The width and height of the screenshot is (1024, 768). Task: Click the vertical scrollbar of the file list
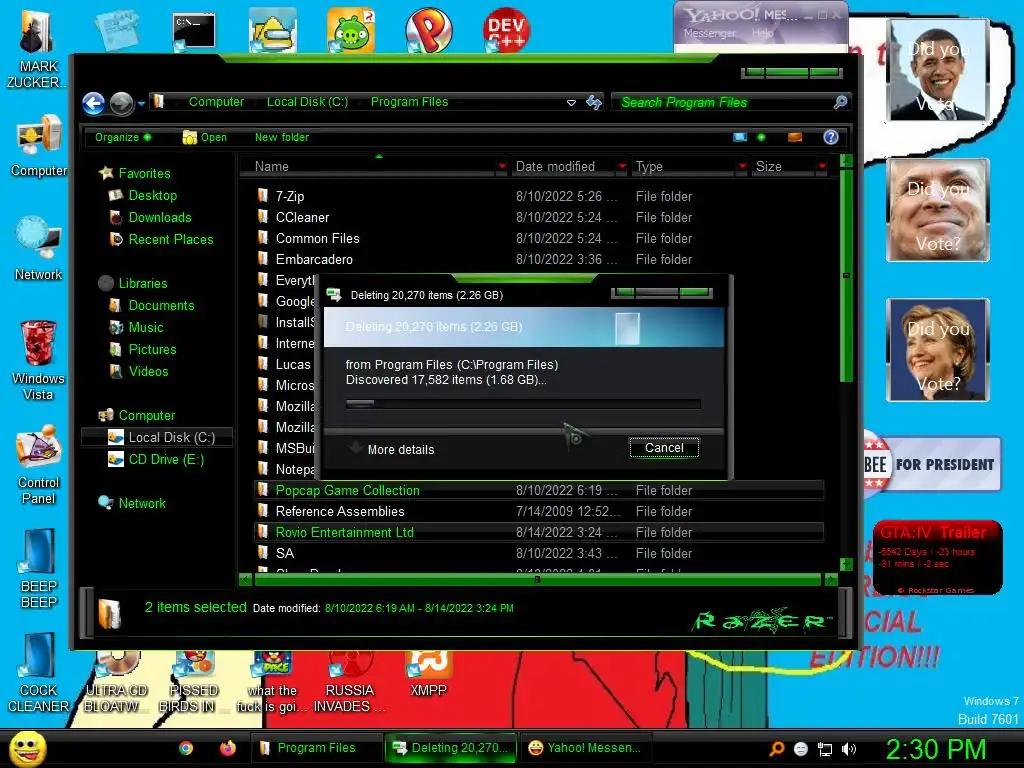pos(846,276)
